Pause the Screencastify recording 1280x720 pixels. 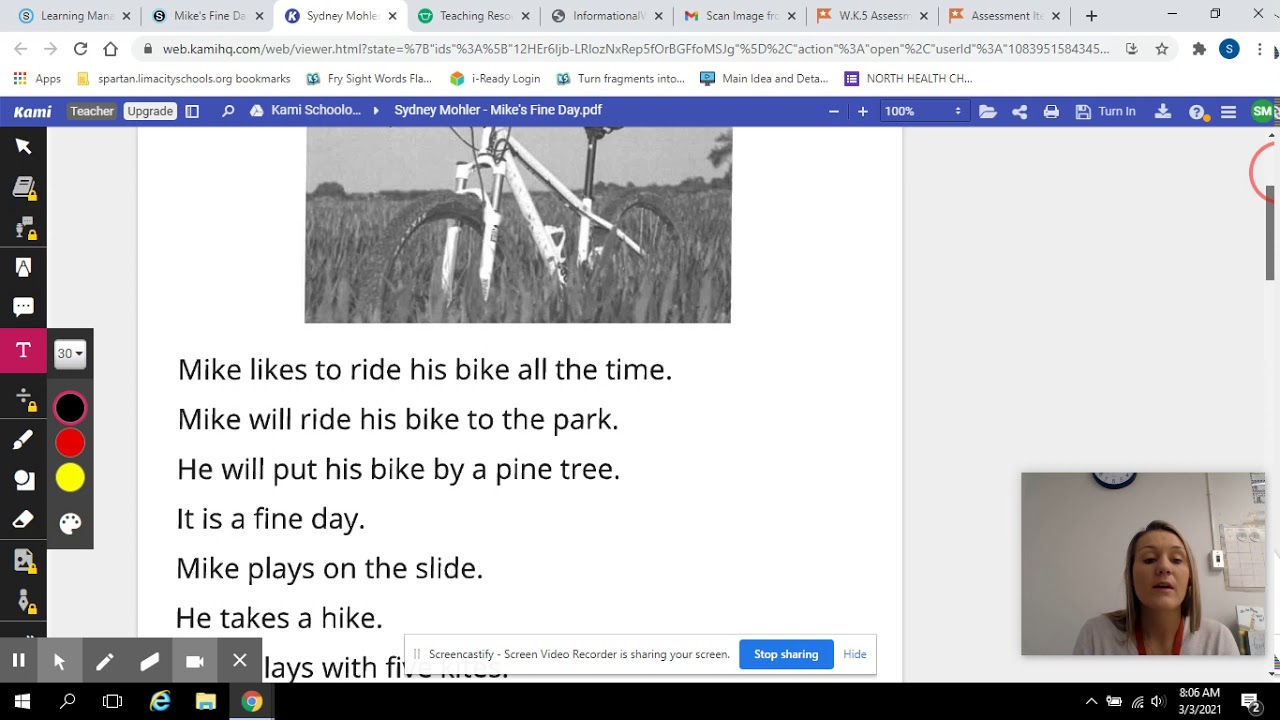click(x=18, y=661)
